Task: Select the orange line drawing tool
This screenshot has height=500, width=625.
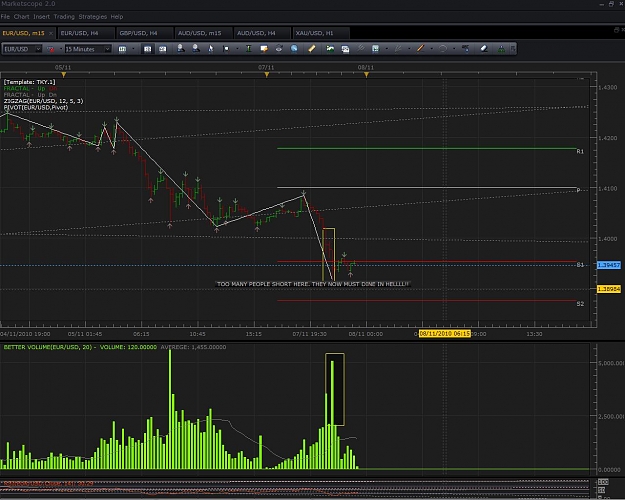Action: (420, 49)
